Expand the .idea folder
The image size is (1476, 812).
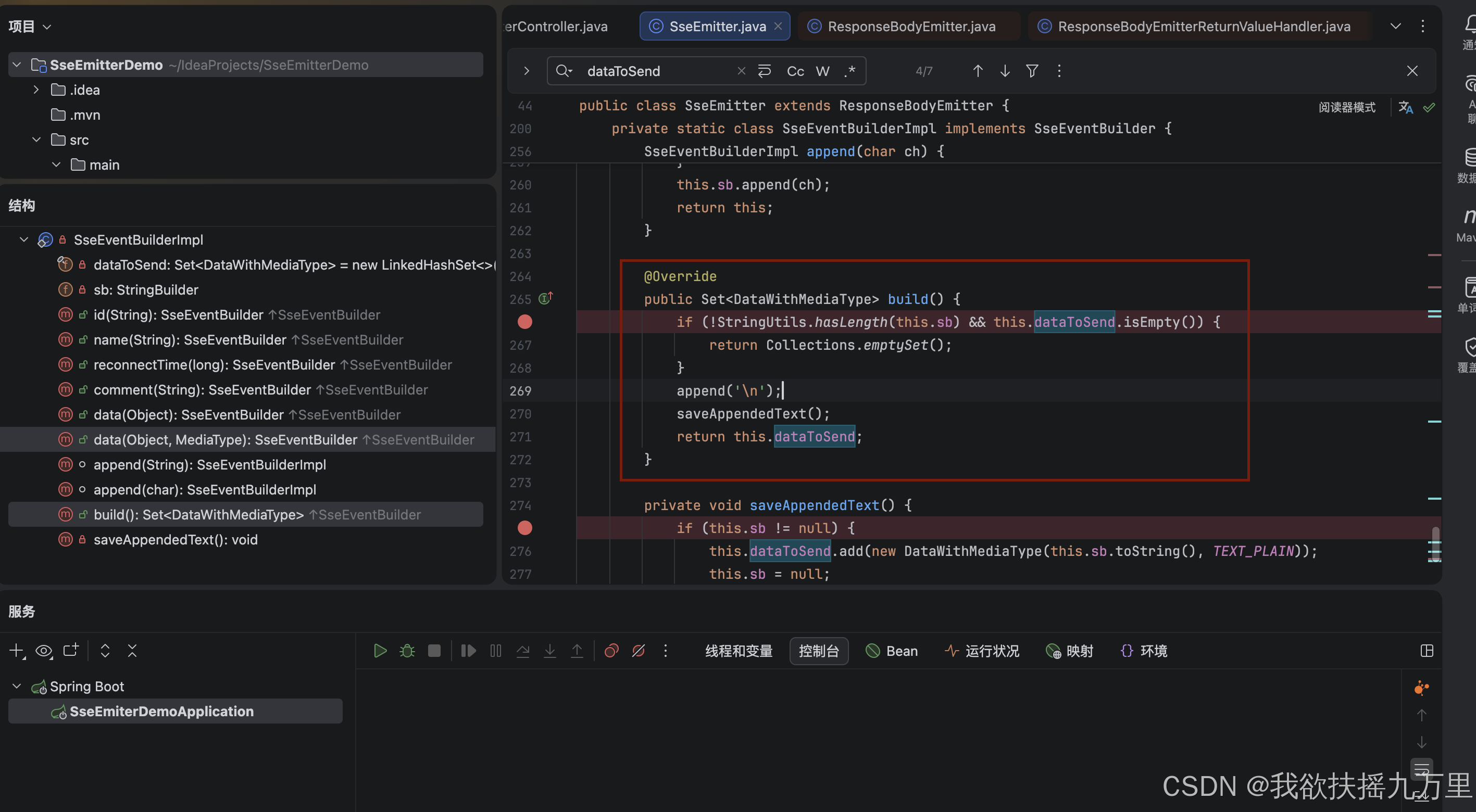coord(36,90)
